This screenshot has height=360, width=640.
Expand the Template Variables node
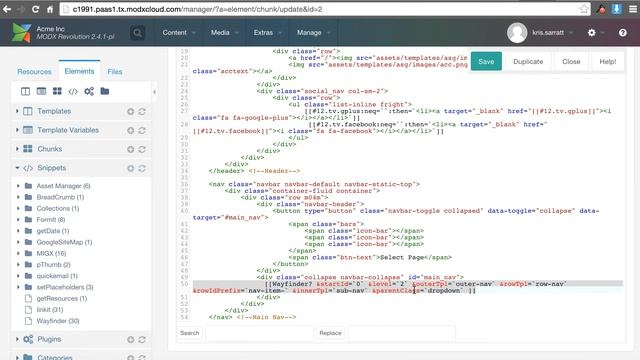[x=17, y=130]
